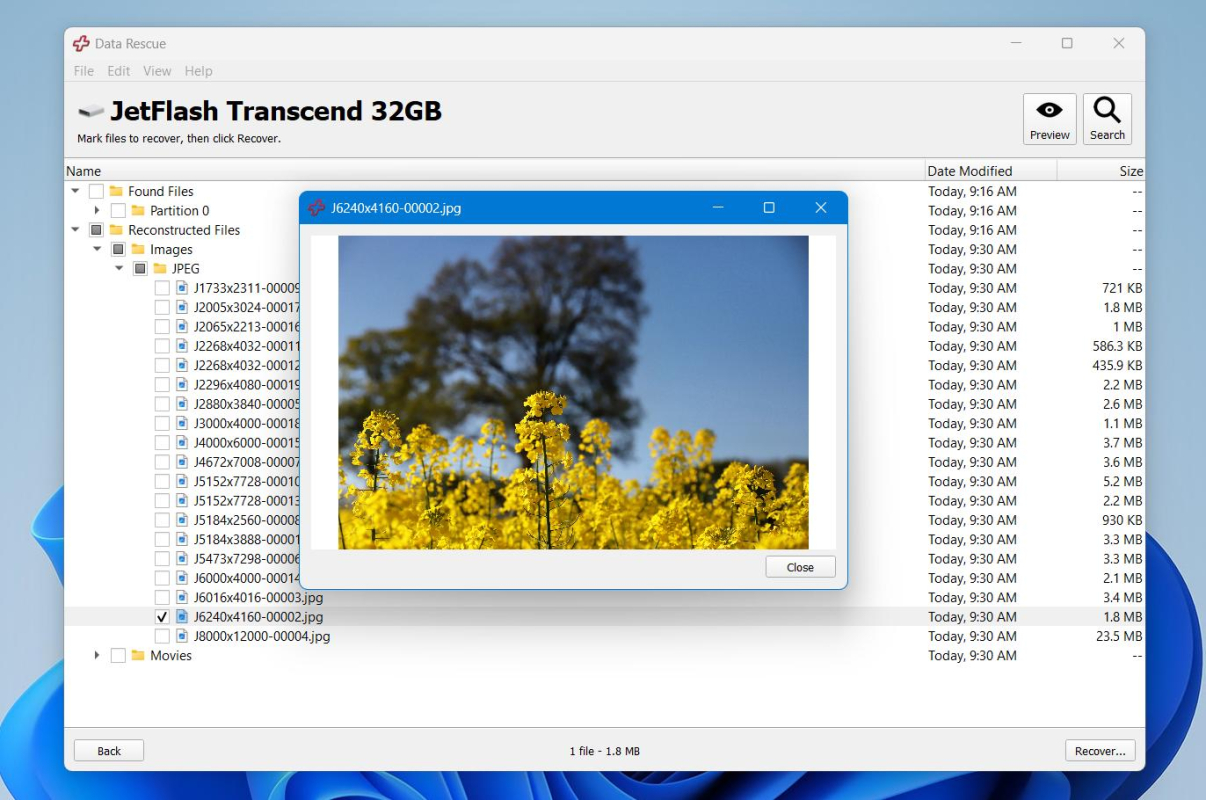This screenshot has width=1206, height=800.
Task: Click the Search magnifier icon button
Action: pyautogui.click(x=1107, y=119)
